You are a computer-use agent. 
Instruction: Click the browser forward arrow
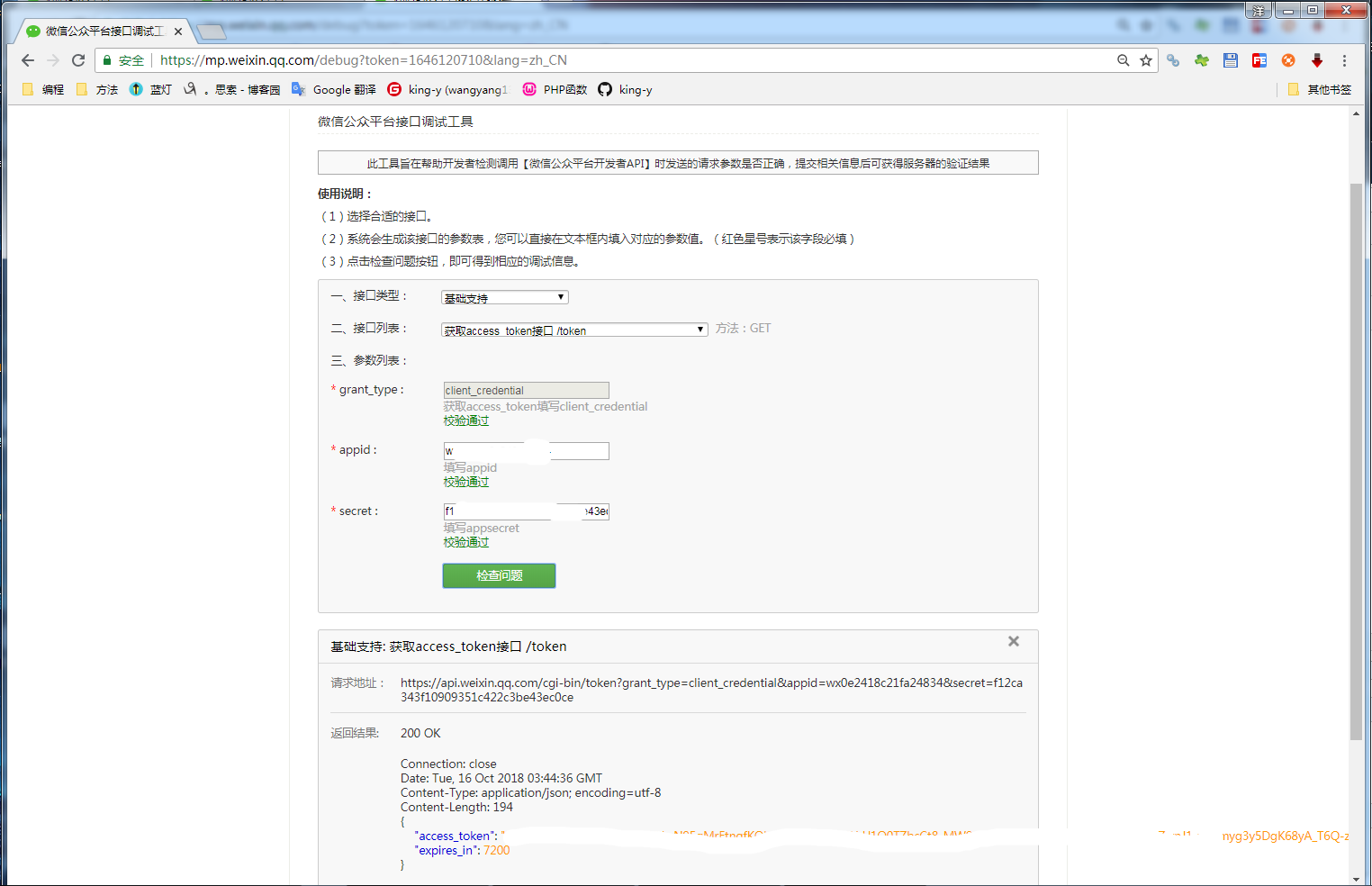pos(53,60)
